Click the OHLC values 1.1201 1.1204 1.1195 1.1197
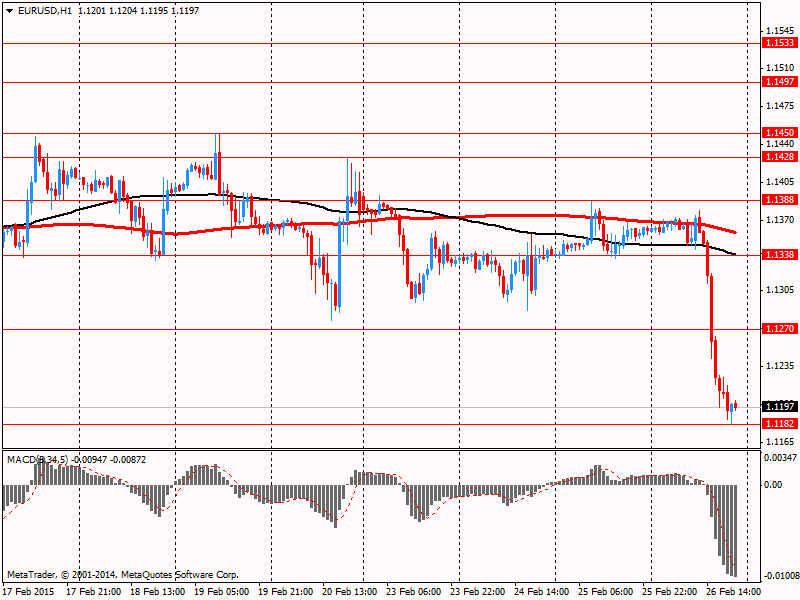Screen dimensions: 800x600 click(139, 11)
